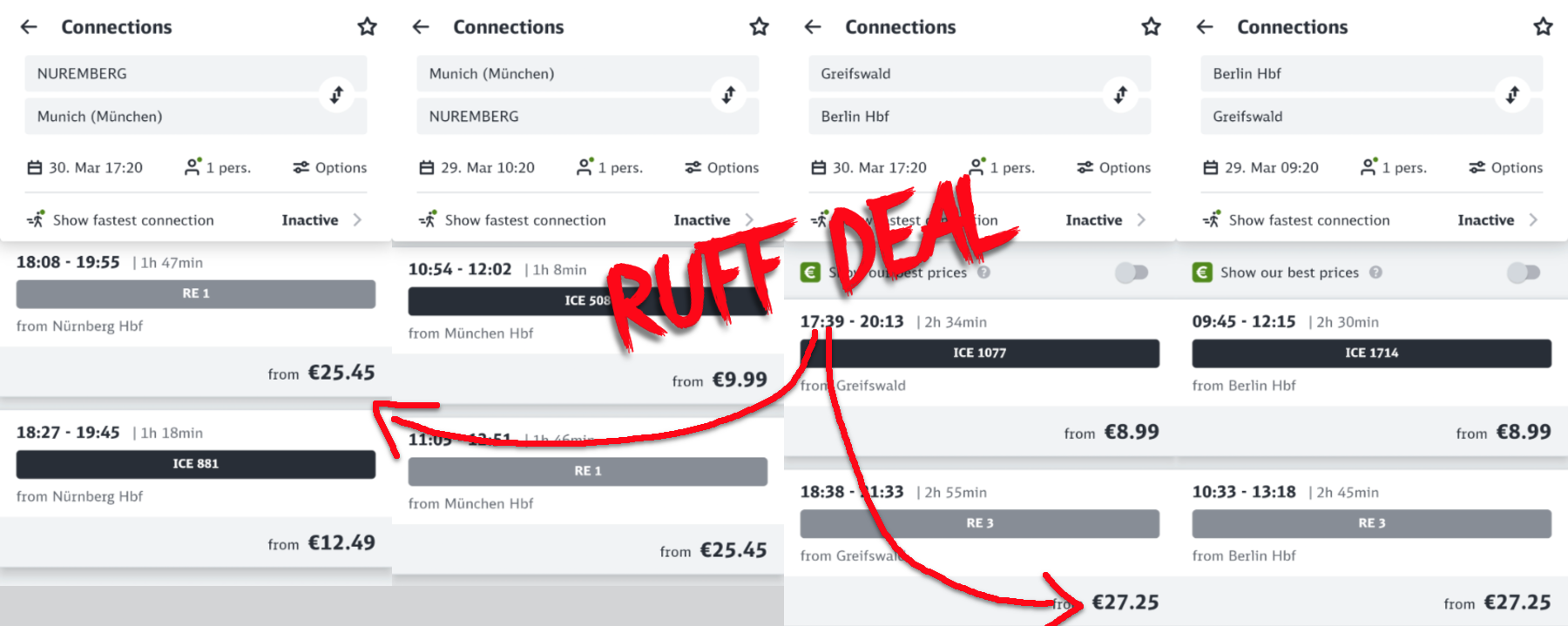This screenshot has height=626, width=1568.
Task: Select the €9.99 fare from München Hbf
Action: pos(739,380)
